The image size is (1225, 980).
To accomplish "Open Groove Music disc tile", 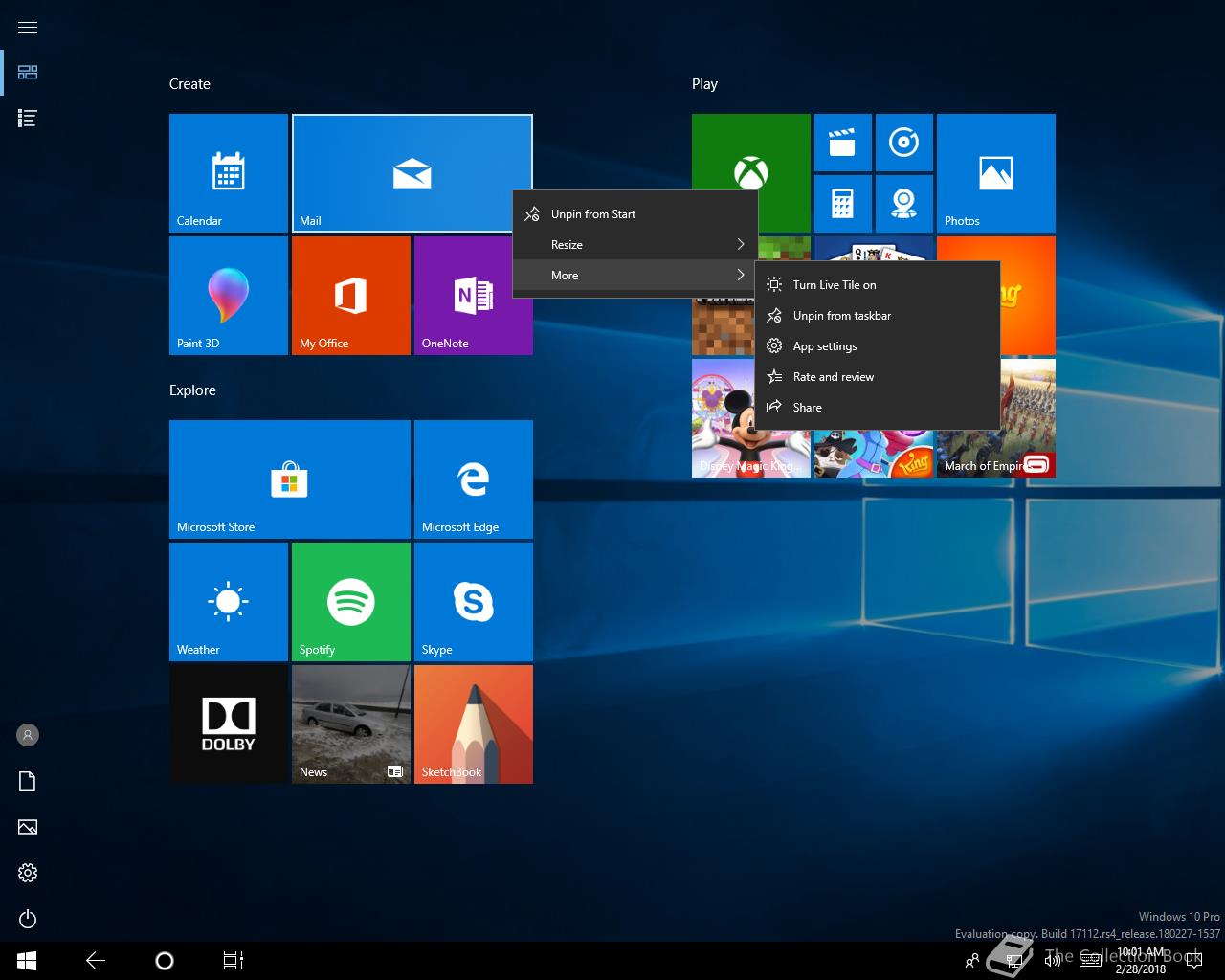I will pyautogui.click(x=904, y=143).
